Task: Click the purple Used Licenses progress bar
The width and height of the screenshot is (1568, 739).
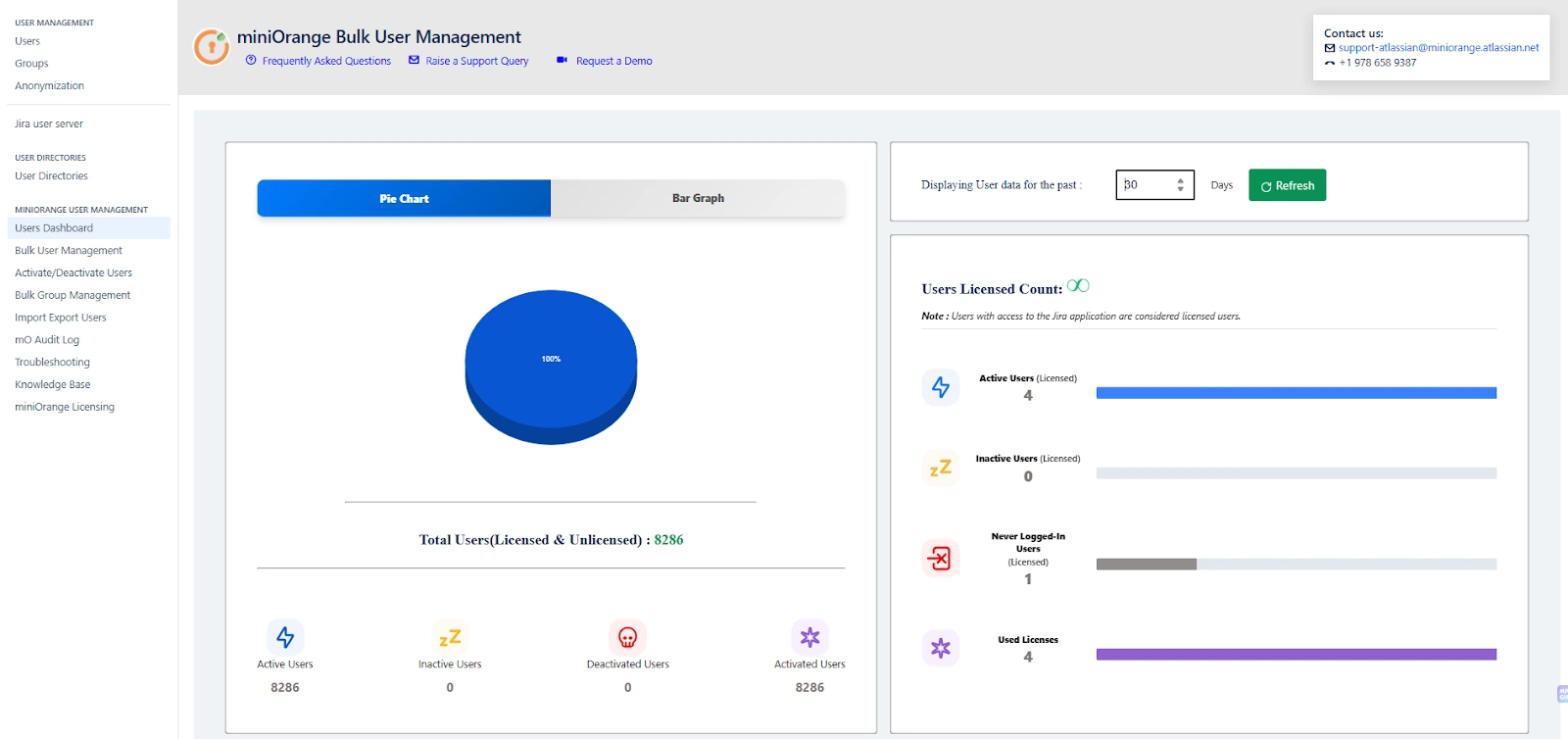Action: pos(1297,655)
